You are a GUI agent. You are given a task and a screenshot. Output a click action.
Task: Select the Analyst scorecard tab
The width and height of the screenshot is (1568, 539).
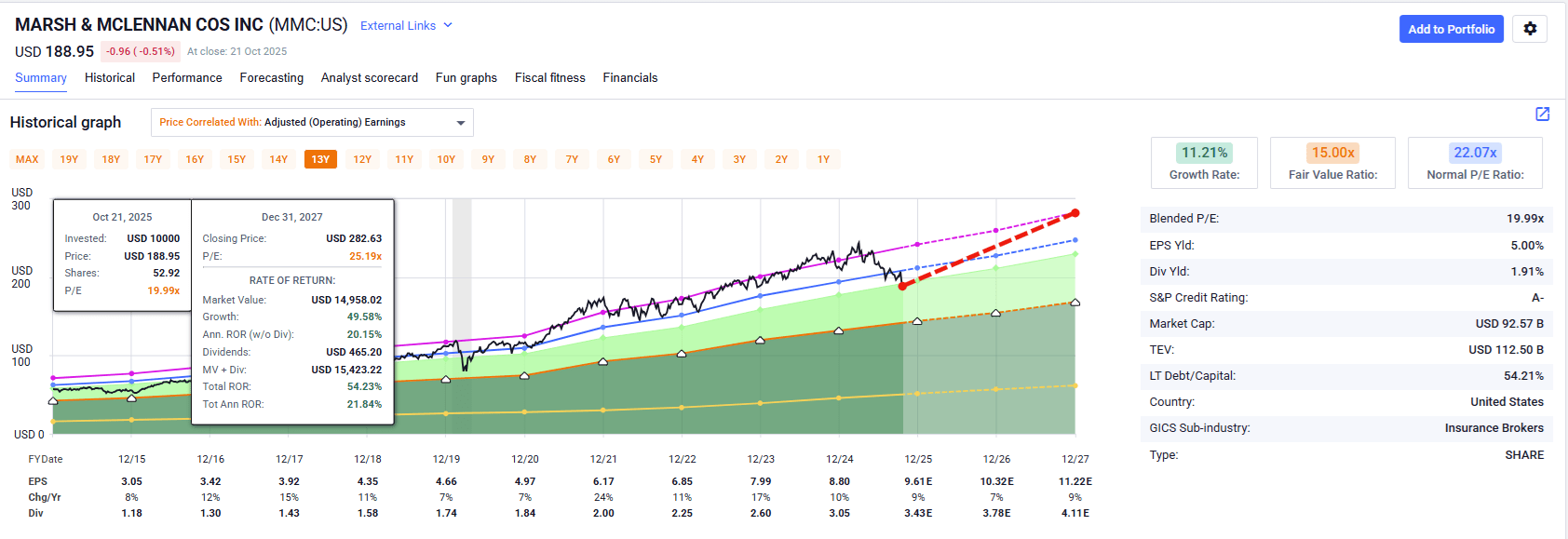[x=369, y=78]
